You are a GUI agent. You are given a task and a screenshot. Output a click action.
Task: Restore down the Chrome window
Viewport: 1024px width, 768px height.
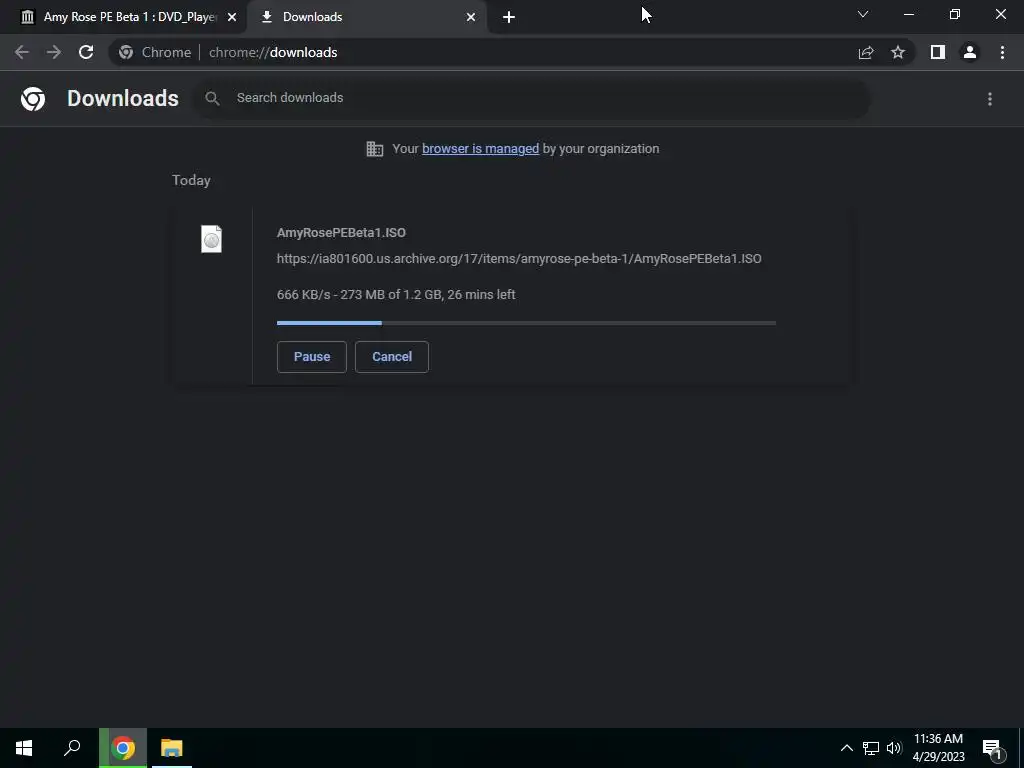coord(955,14)
